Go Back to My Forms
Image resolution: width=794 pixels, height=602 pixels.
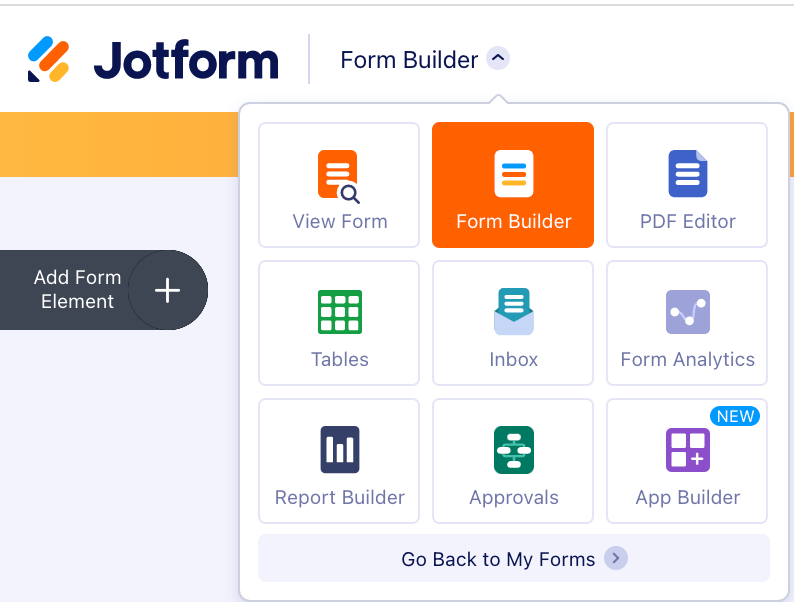(513, 558)
